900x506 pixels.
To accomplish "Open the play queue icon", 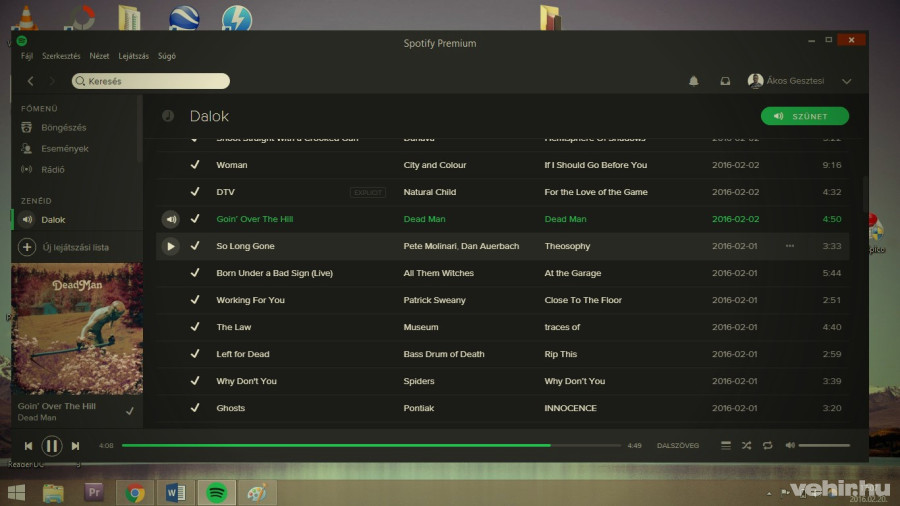I will coord(726,445).
